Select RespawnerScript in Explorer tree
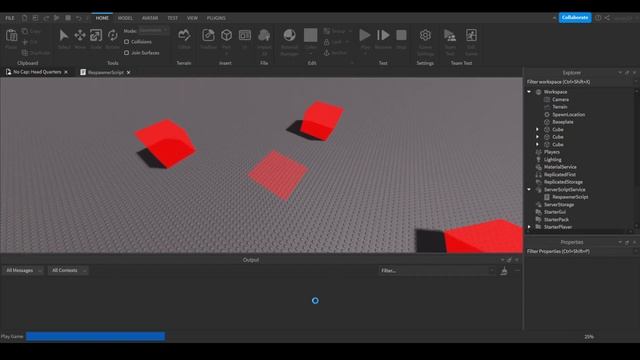Image resolution: width=640 pixels, height=360 pixels. 570,197
